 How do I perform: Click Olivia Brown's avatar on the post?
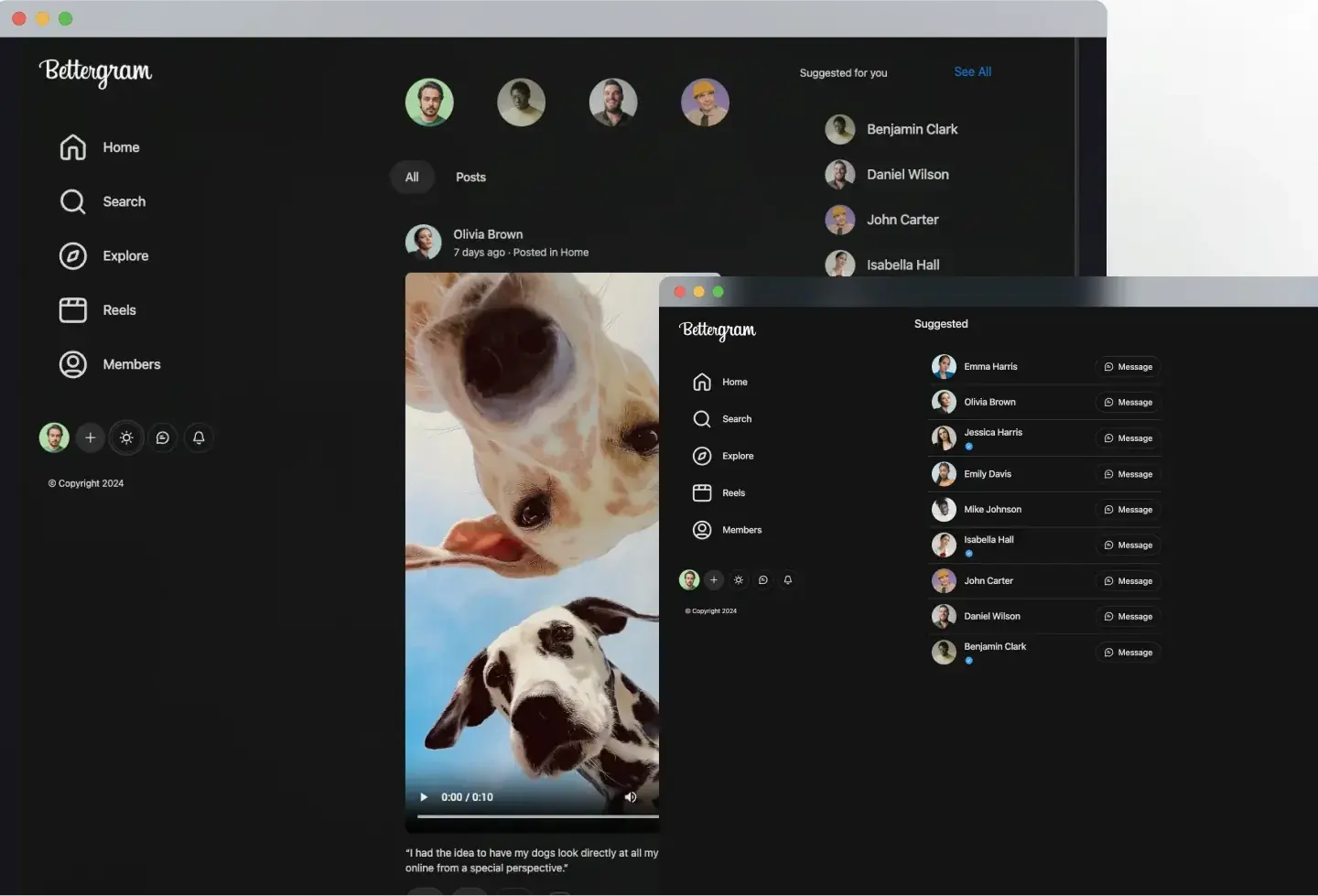(x=424, y=243)
